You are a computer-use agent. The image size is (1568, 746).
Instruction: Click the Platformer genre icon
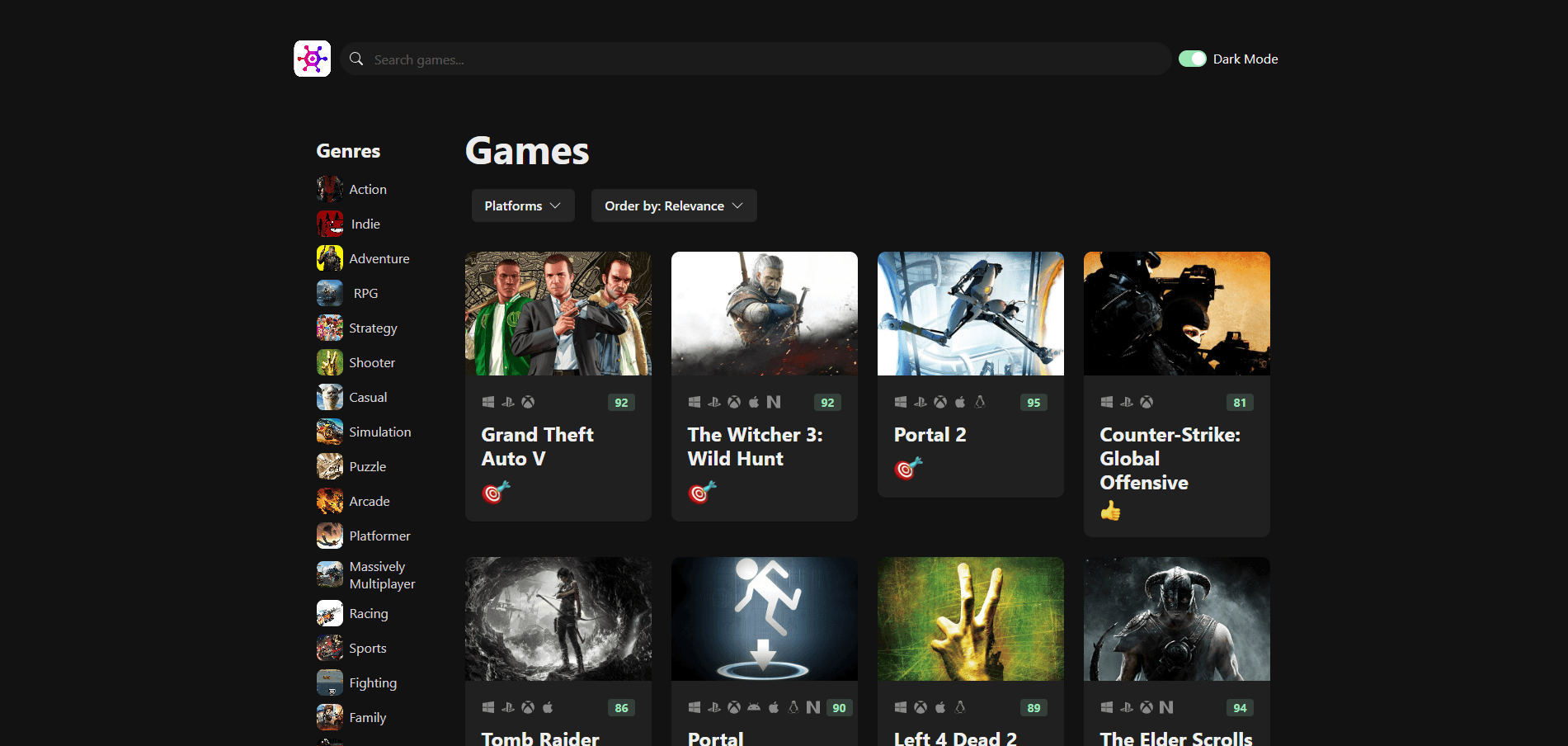click(x=330, y=536)
